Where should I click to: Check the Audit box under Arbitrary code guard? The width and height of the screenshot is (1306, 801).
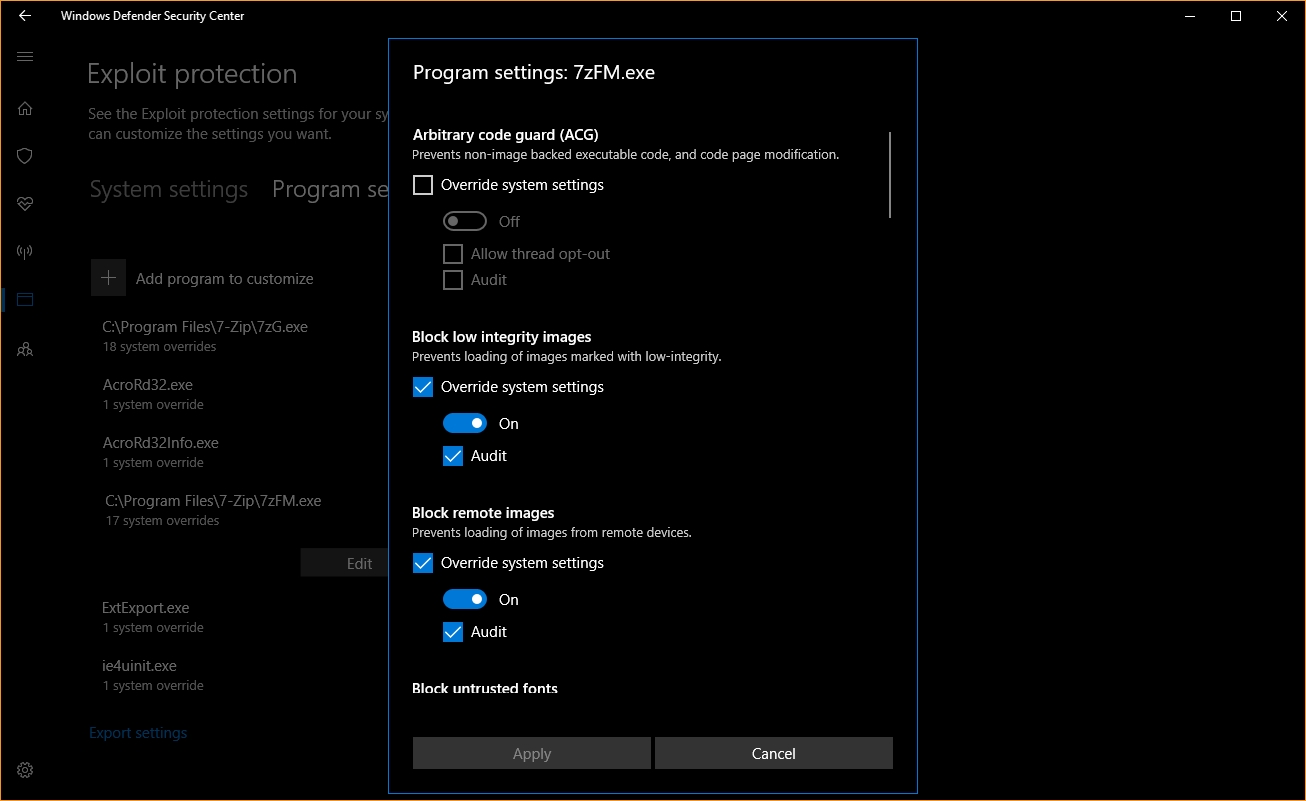pos(453,280)
